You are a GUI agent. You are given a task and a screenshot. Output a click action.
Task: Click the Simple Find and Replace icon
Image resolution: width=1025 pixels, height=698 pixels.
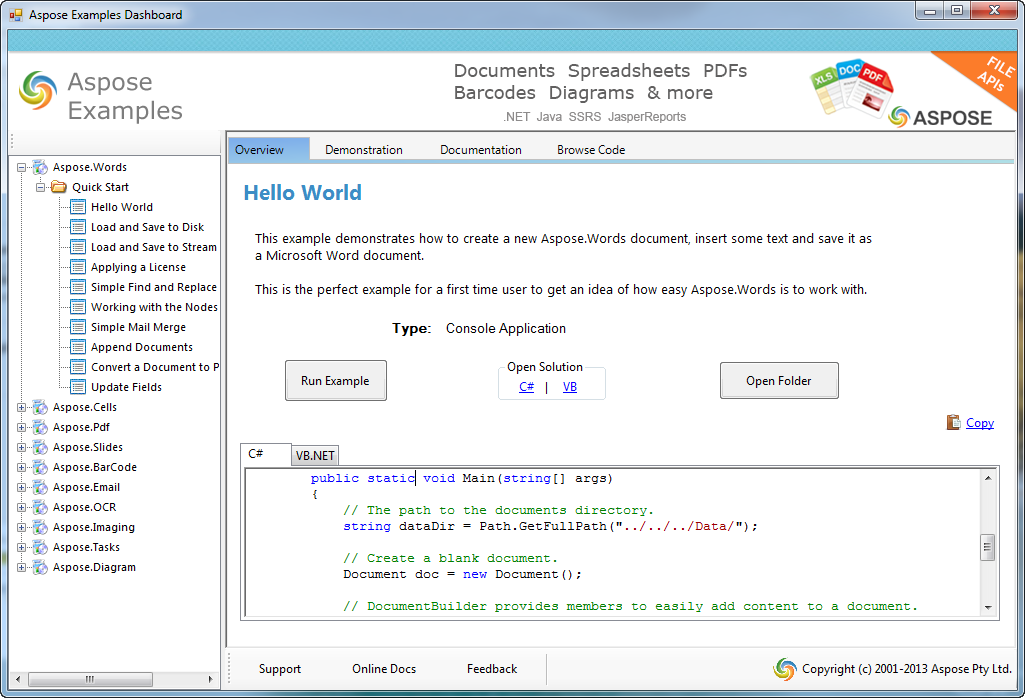[78, 287]
